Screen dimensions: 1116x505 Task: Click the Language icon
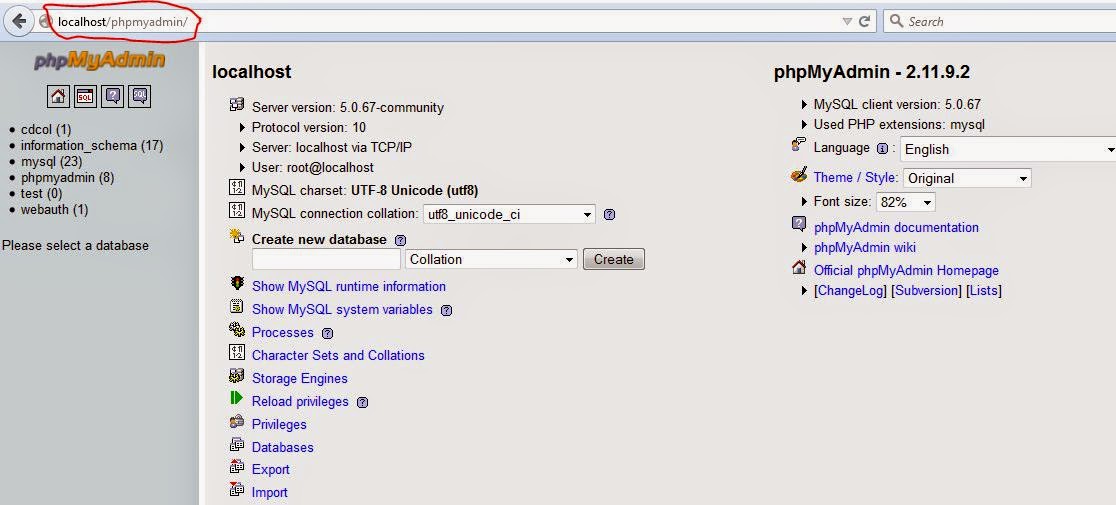coord(799,144)
